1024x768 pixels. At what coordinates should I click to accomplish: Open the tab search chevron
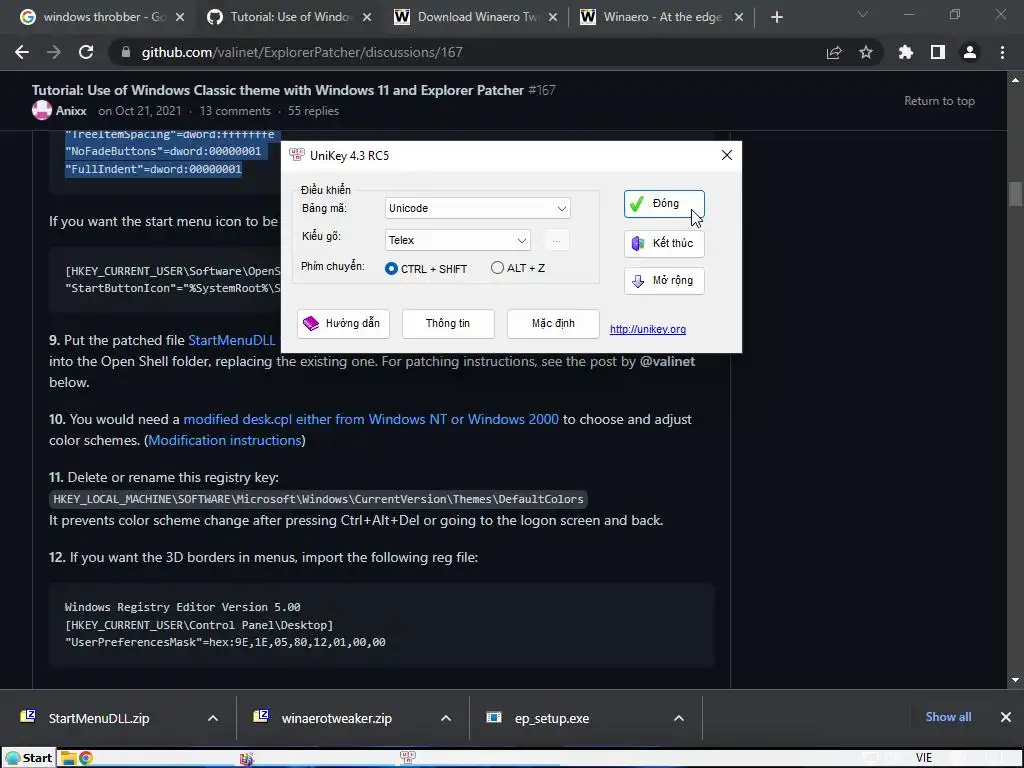click(863, 14)
